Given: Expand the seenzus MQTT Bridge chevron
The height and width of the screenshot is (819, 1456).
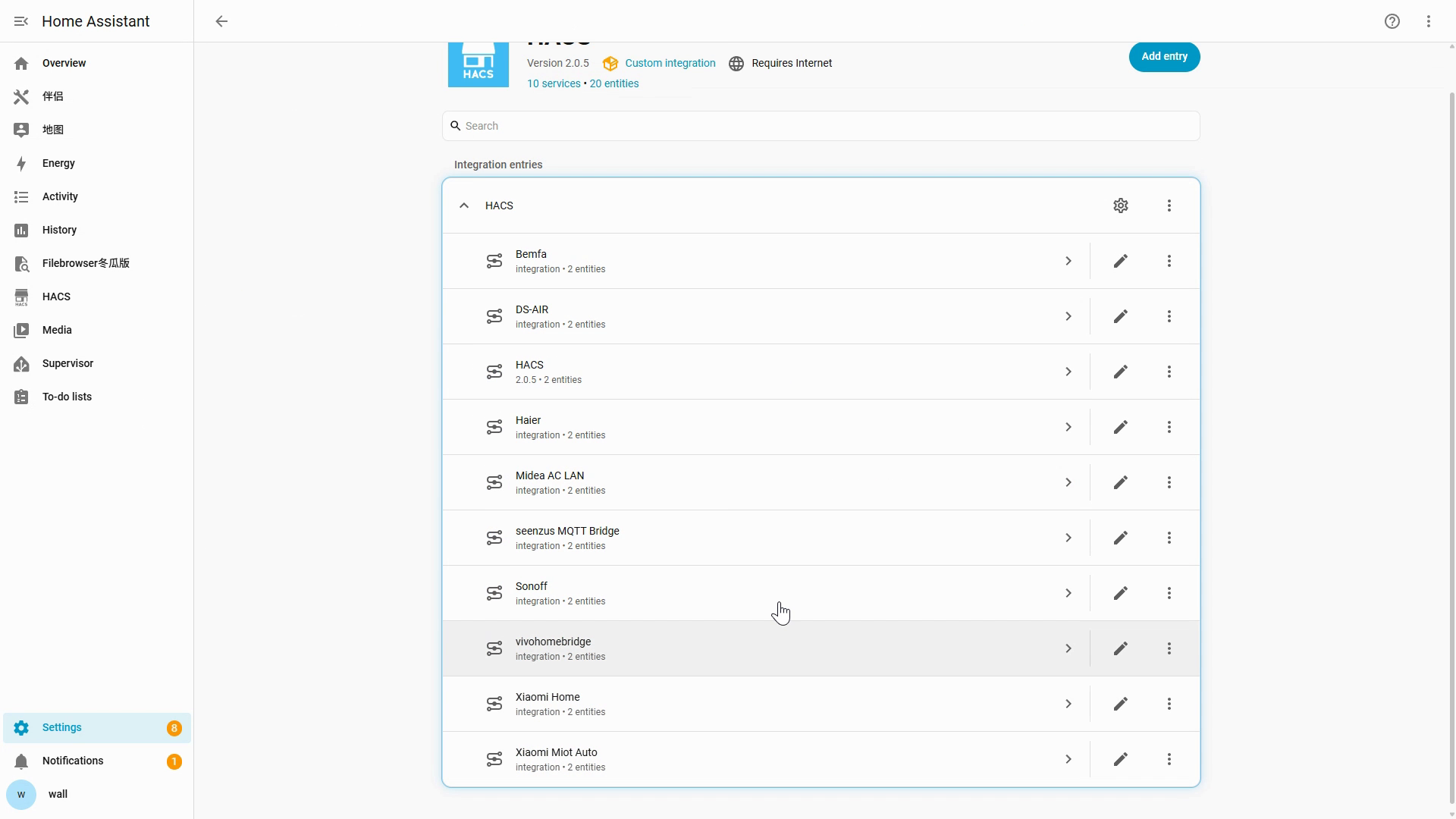Looking at the screenshot, I should point(1068,538).
